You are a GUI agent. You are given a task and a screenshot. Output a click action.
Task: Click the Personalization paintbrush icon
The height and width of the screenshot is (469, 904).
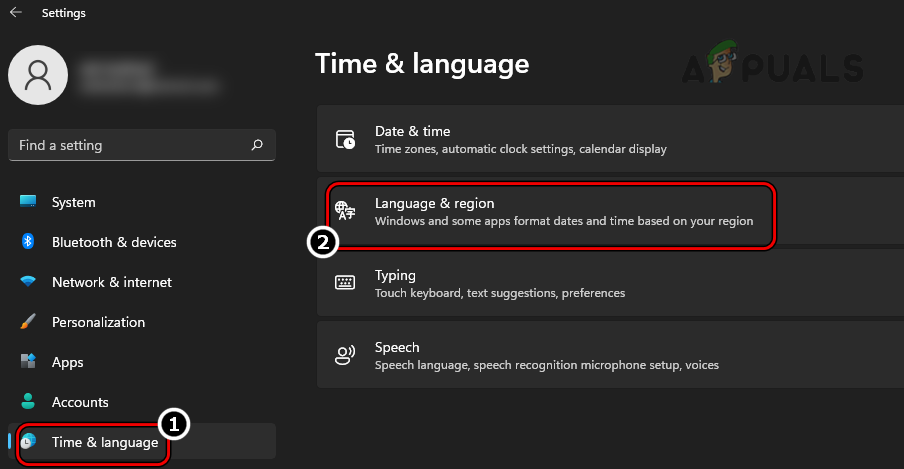click(28, 322)
